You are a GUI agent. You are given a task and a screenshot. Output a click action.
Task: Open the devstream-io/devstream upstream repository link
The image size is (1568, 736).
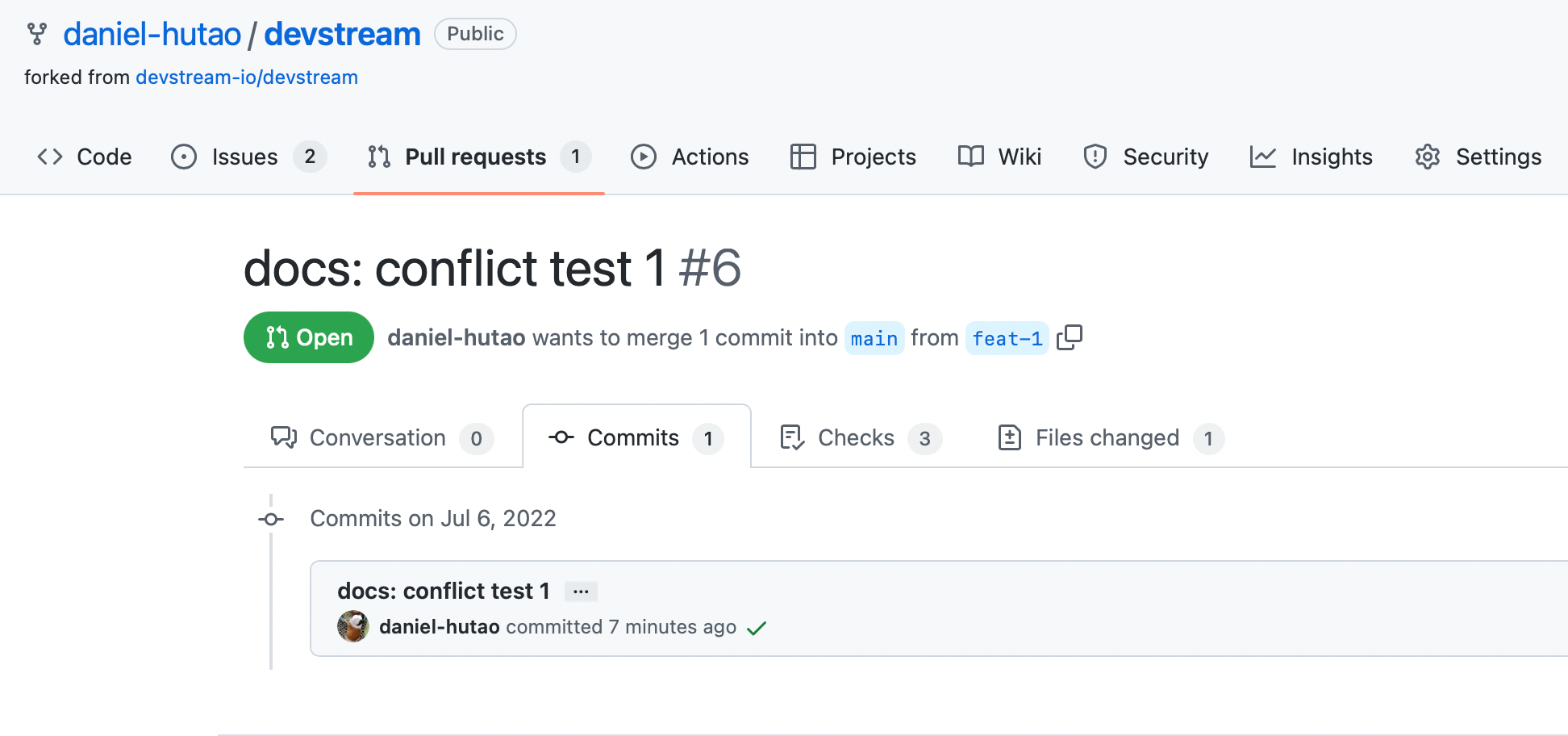tap(247, 77)
